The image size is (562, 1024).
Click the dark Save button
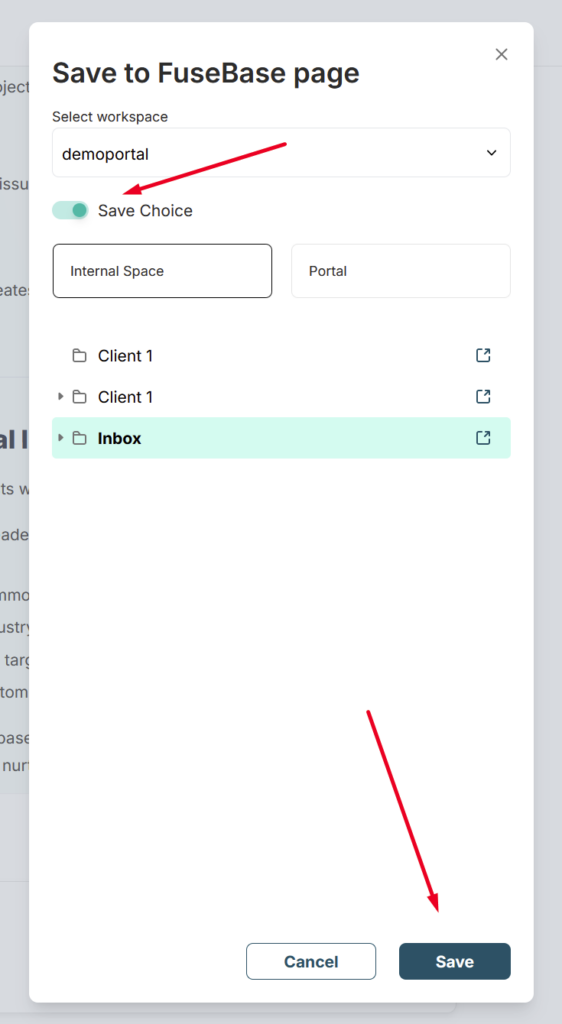coord(455,961)
